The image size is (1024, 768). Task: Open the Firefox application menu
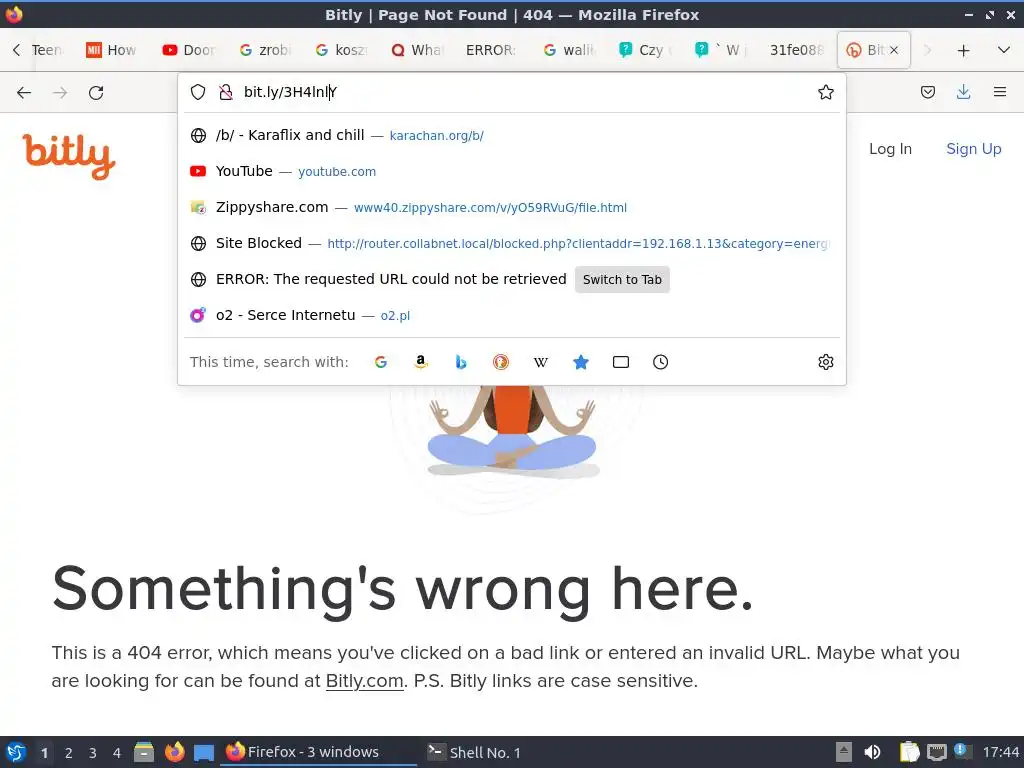1000,92
